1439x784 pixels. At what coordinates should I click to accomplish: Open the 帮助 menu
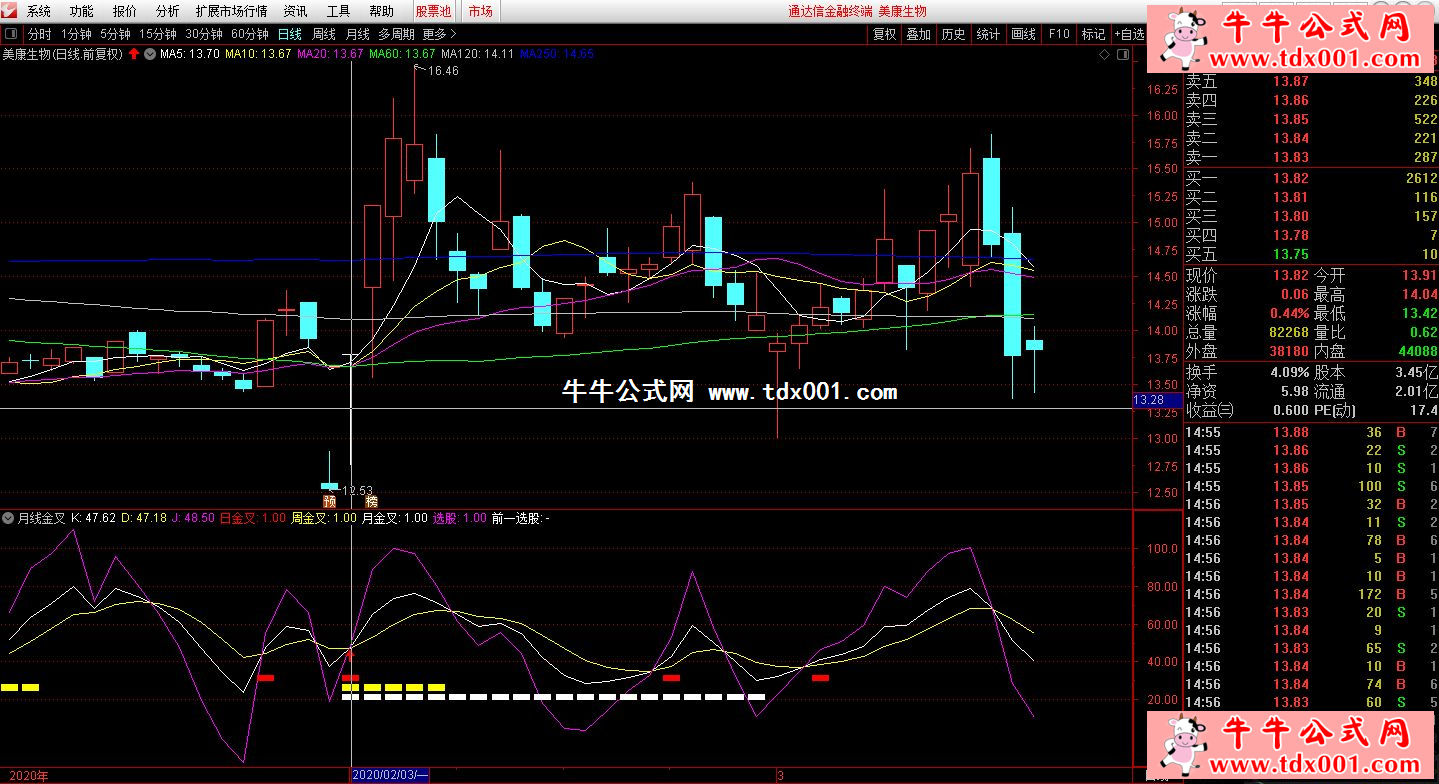coord(381,11)
